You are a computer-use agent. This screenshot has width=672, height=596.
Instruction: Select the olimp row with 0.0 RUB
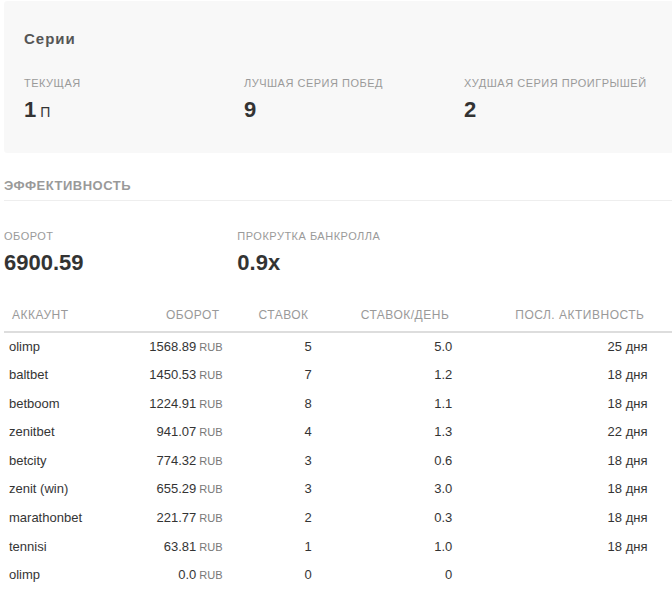(338, 575)
